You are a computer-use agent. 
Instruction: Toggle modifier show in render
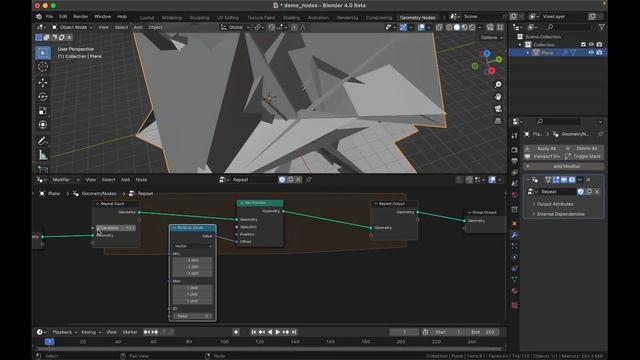(x=572, y=180)
